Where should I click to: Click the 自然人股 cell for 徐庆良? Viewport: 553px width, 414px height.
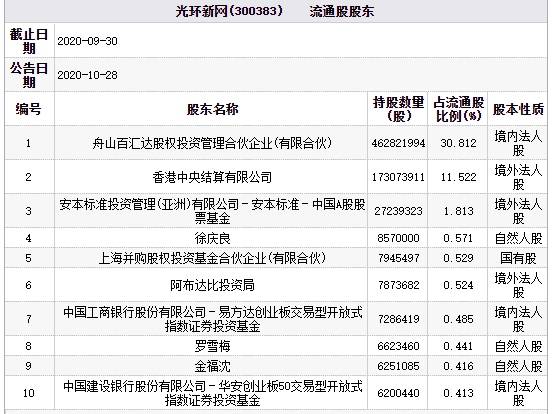(518, 238)
